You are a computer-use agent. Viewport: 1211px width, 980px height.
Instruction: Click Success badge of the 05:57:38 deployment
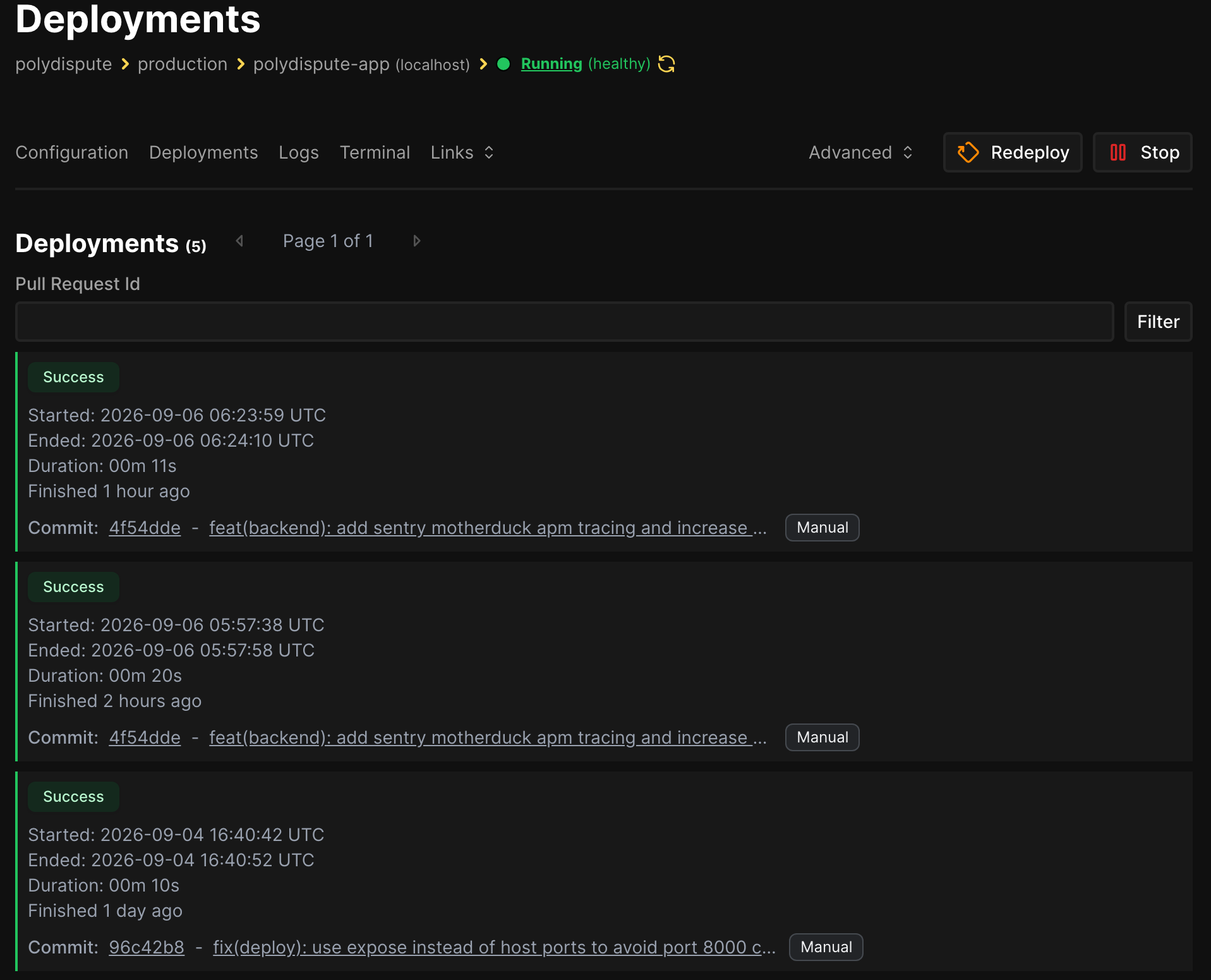point(73,587)
